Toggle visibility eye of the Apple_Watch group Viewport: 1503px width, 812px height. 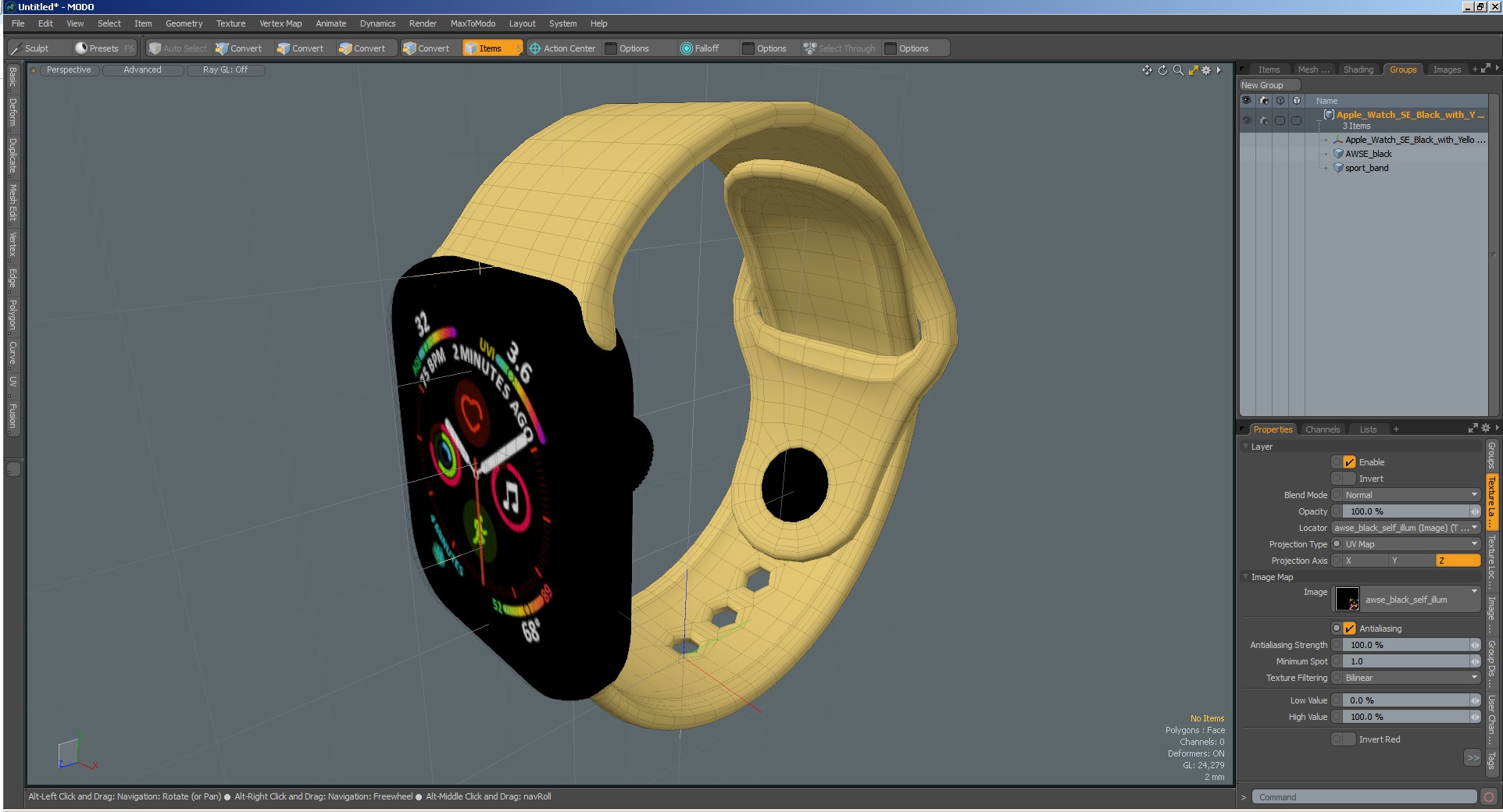tap(1247, 120)
